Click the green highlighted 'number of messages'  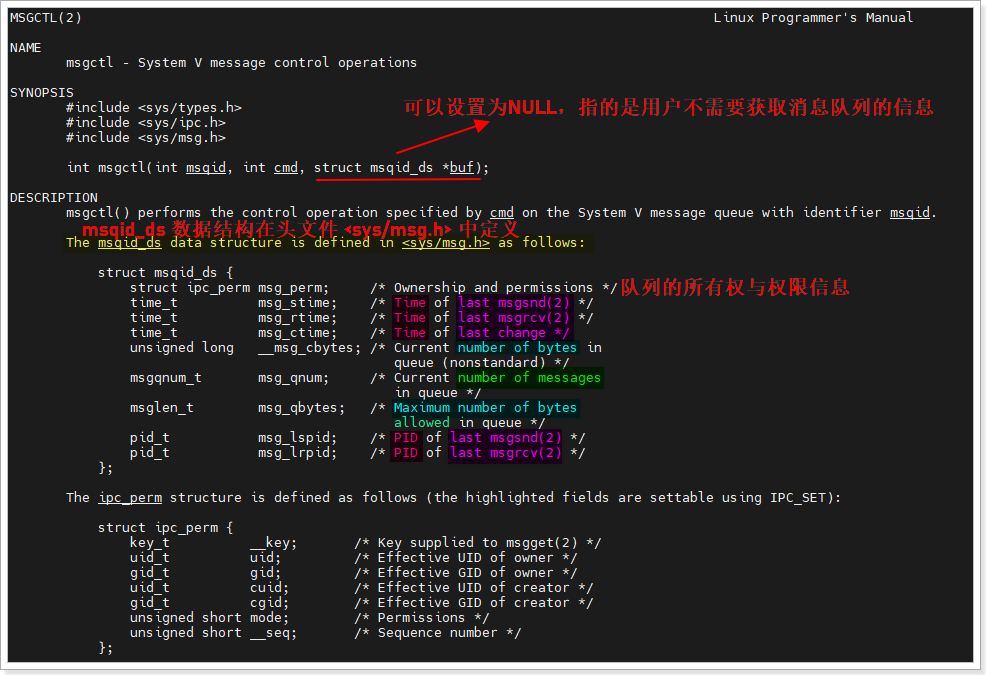pos(529,378)
